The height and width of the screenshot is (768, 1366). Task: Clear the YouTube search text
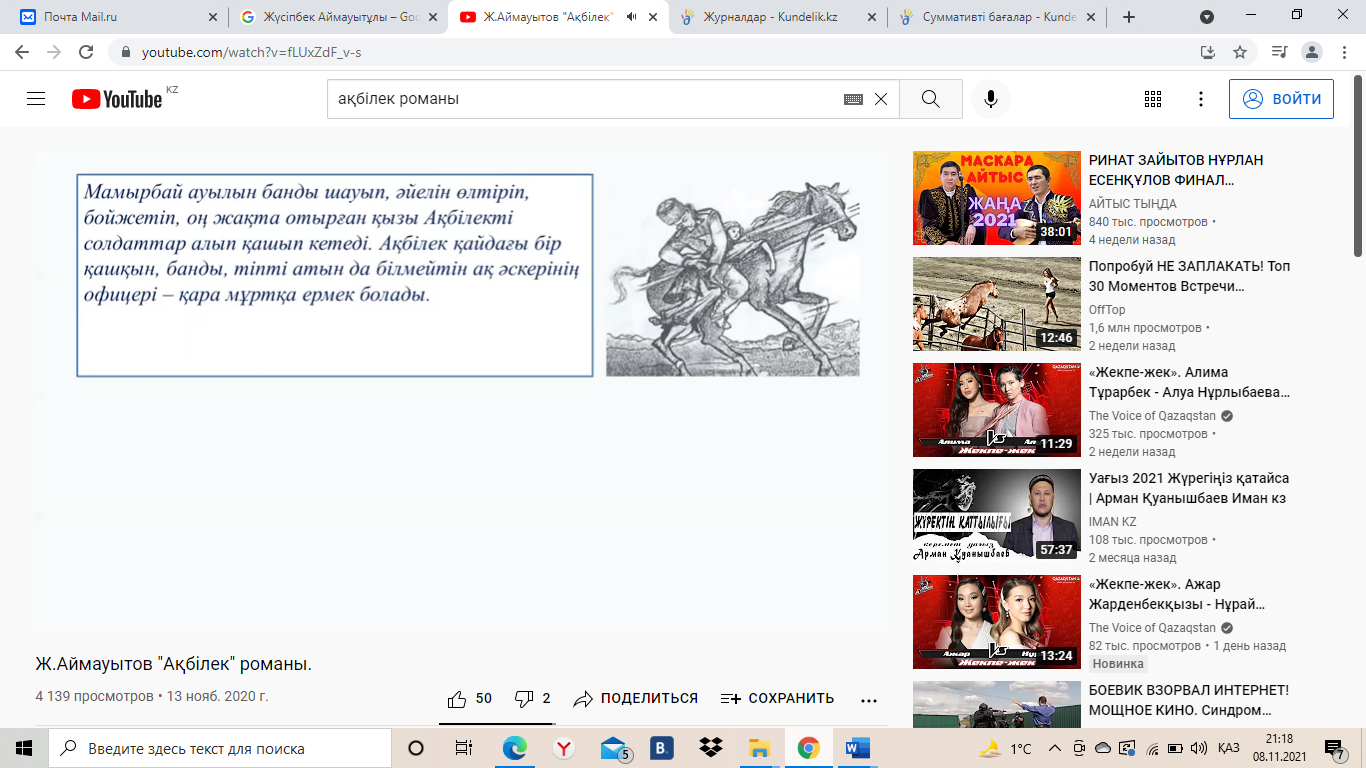(x=881, y=99)
